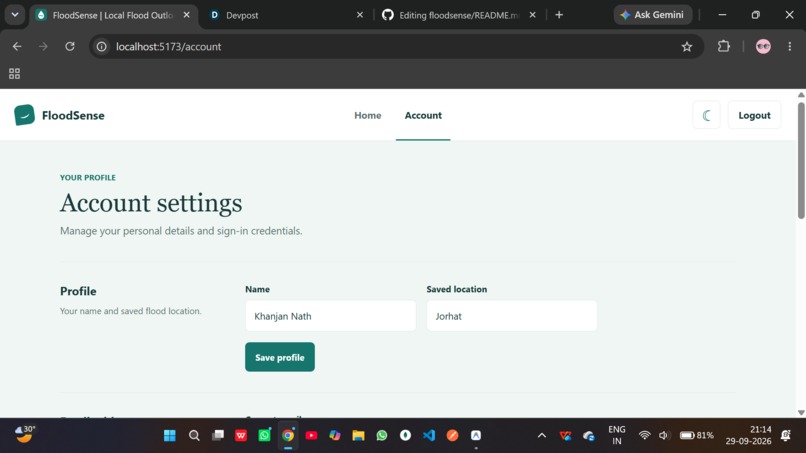Click the 'YOUR PROFILE' label
The height and width of the screenshot is (453, 806).
88,177
